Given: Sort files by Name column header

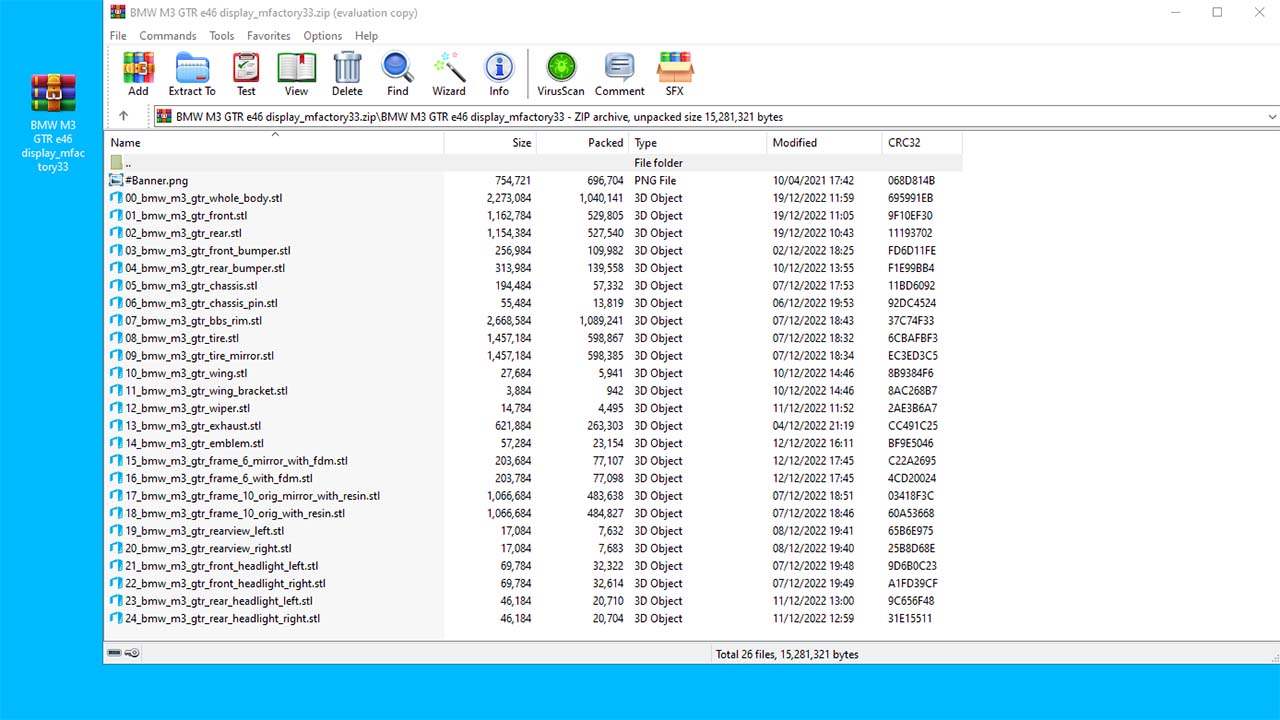Looking at the screenshot, I should click(275, 143).
